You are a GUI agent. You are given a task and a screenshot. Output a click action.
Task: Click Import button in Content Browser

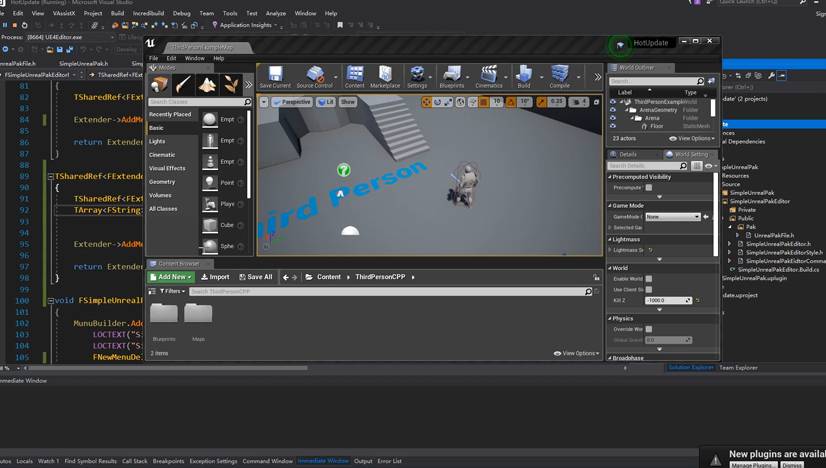[x=215, y=277]
